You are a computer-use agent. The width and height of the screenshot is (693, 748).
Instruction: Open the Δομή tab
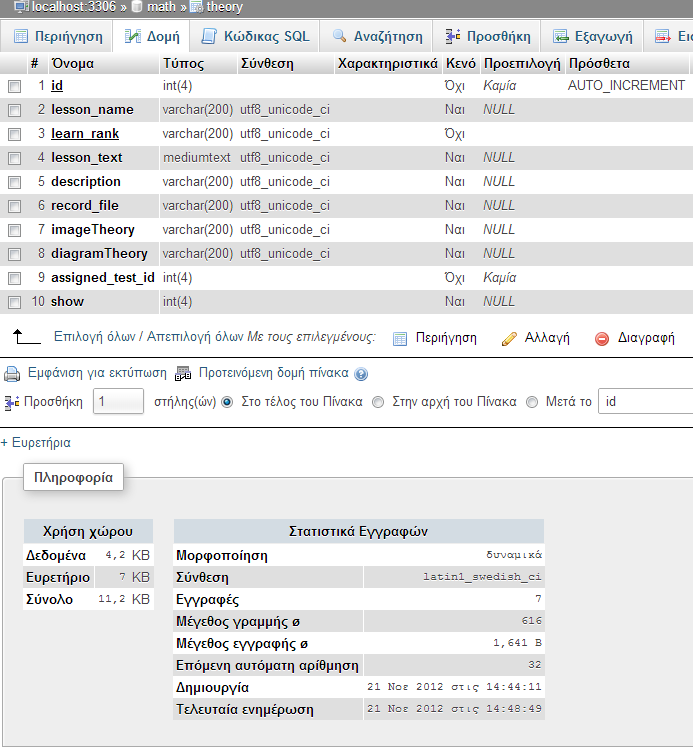pos(151,36)
